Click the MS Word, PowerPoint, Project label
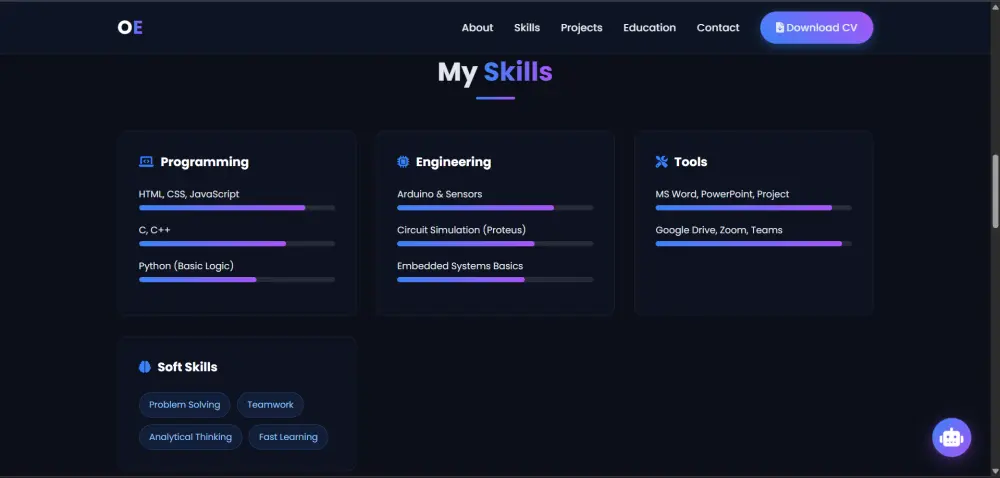1000x478 pixels. 722,194
